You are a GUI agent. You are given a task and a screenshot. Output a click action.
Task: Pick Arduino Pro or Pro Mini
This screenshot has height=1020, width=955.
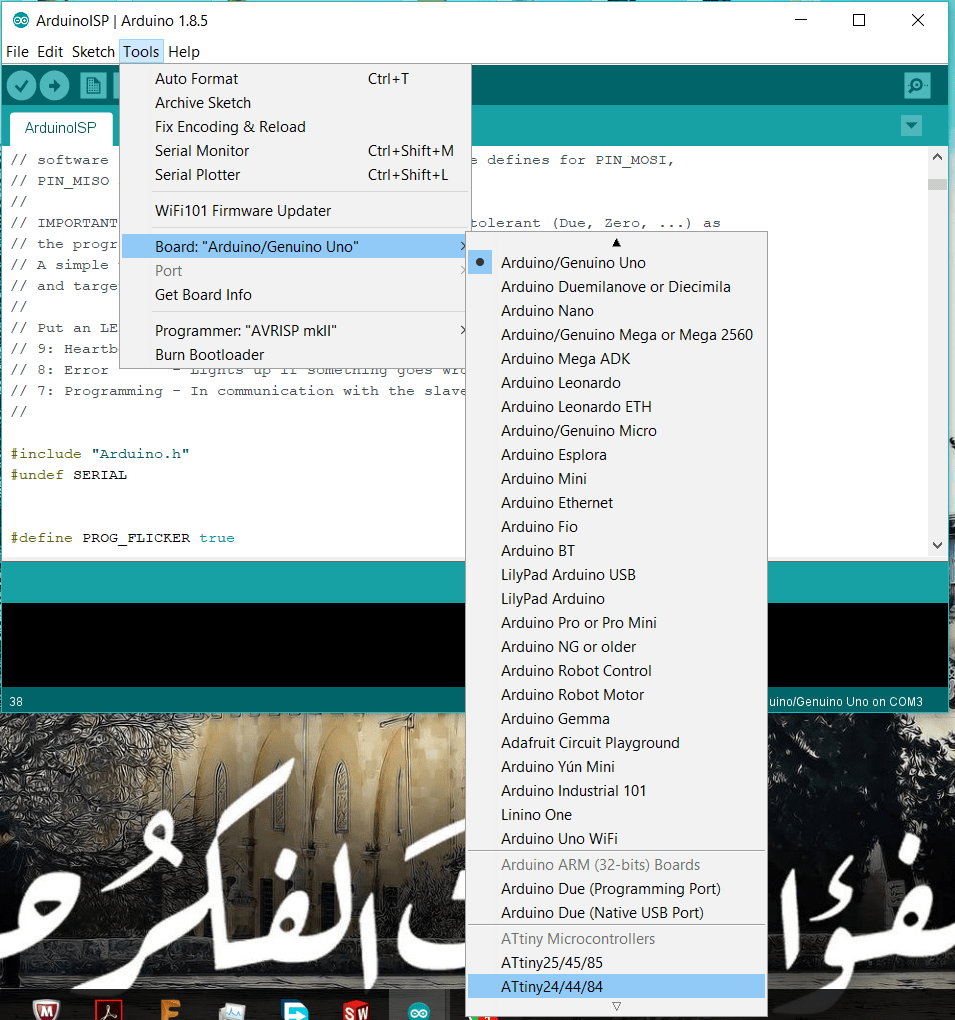(616, 623)
